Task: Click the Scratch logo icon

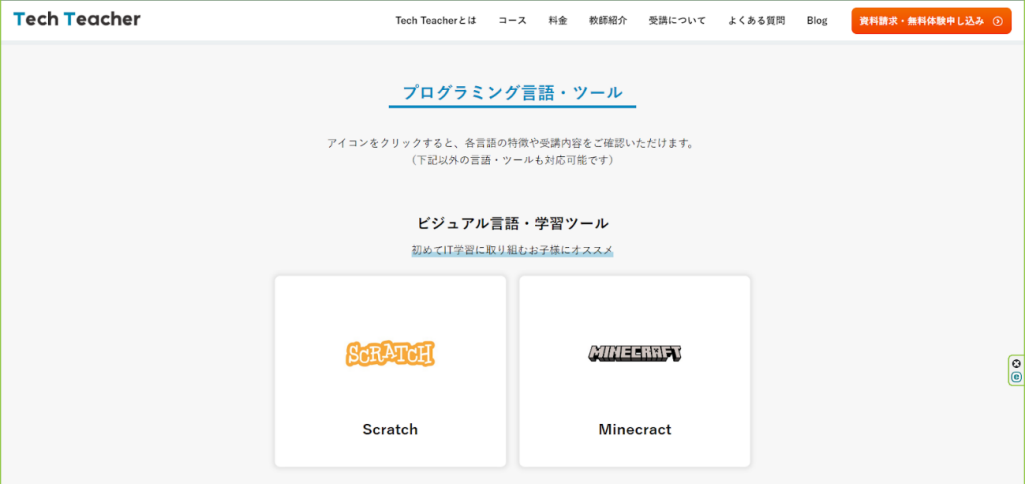Action: click(390, 354)
